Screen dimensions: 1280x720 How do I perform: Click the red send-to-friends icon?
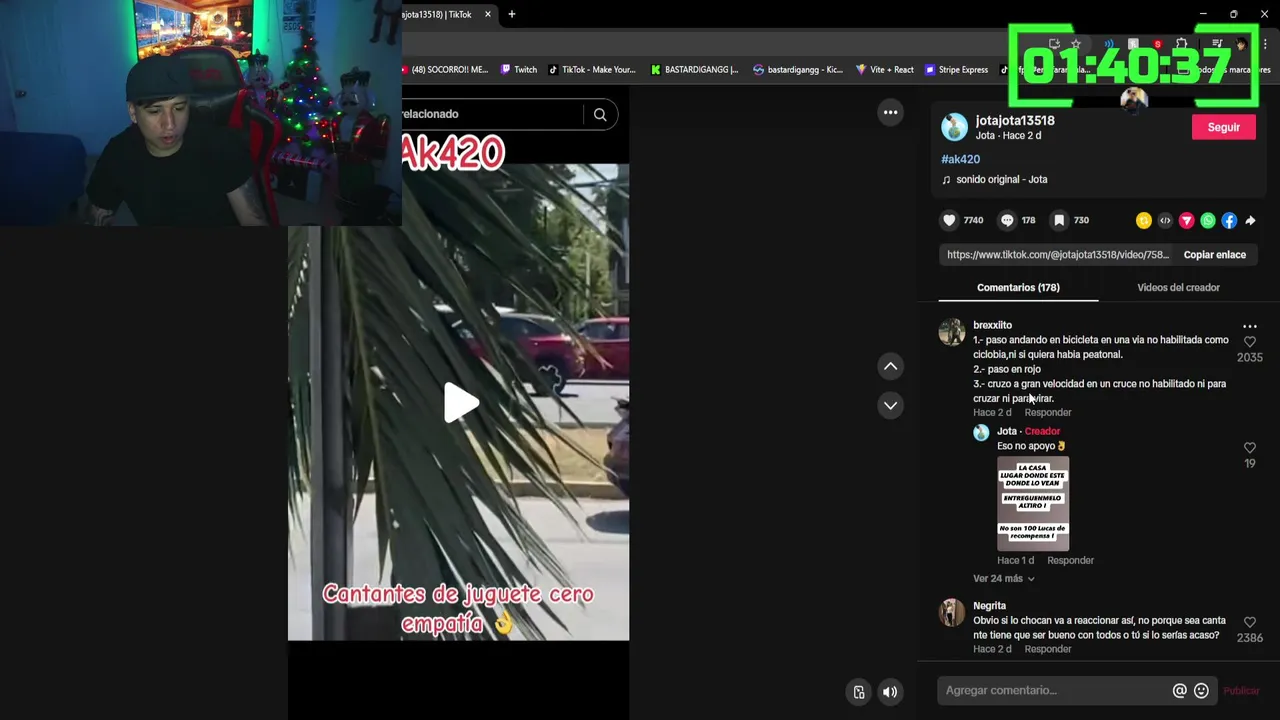coord(1187,220)
